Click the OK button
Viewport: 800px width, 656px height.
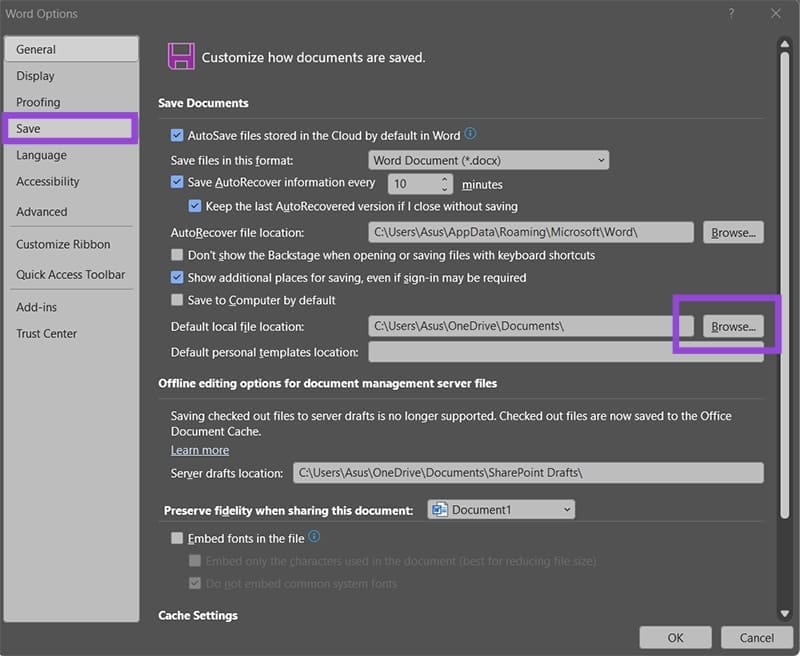(x=675, y=637)
